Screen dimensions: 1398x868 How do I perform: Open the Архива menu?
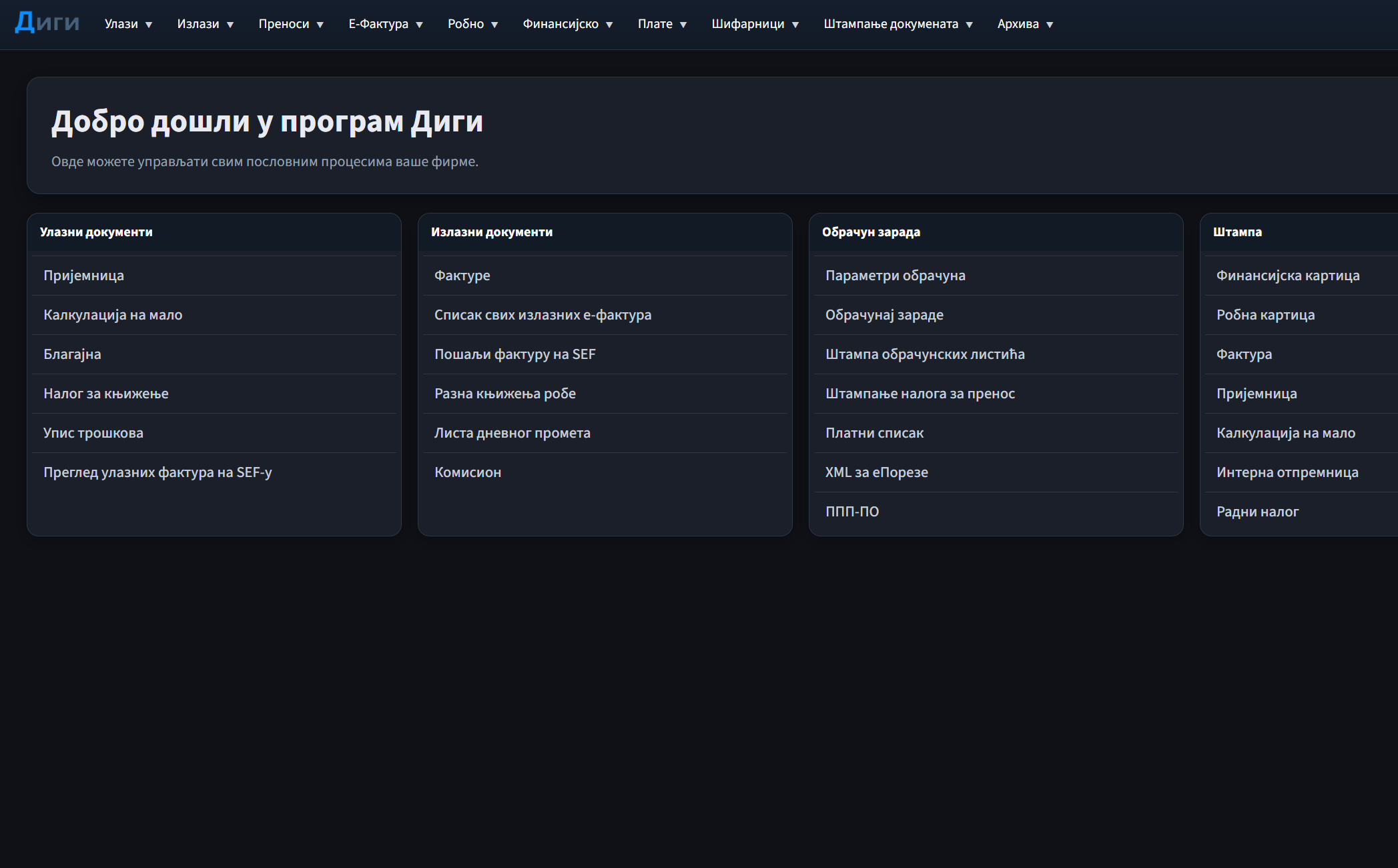(1025, 24)
